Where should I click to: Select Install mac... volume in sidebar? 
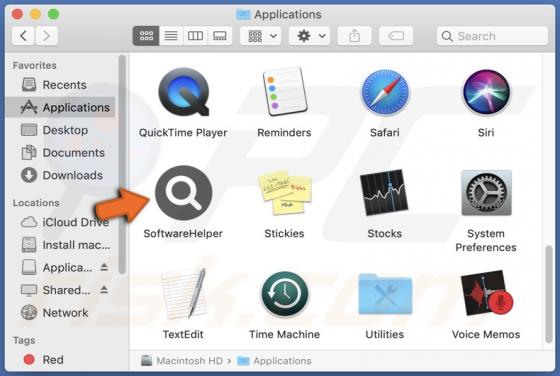click(60, 245)
